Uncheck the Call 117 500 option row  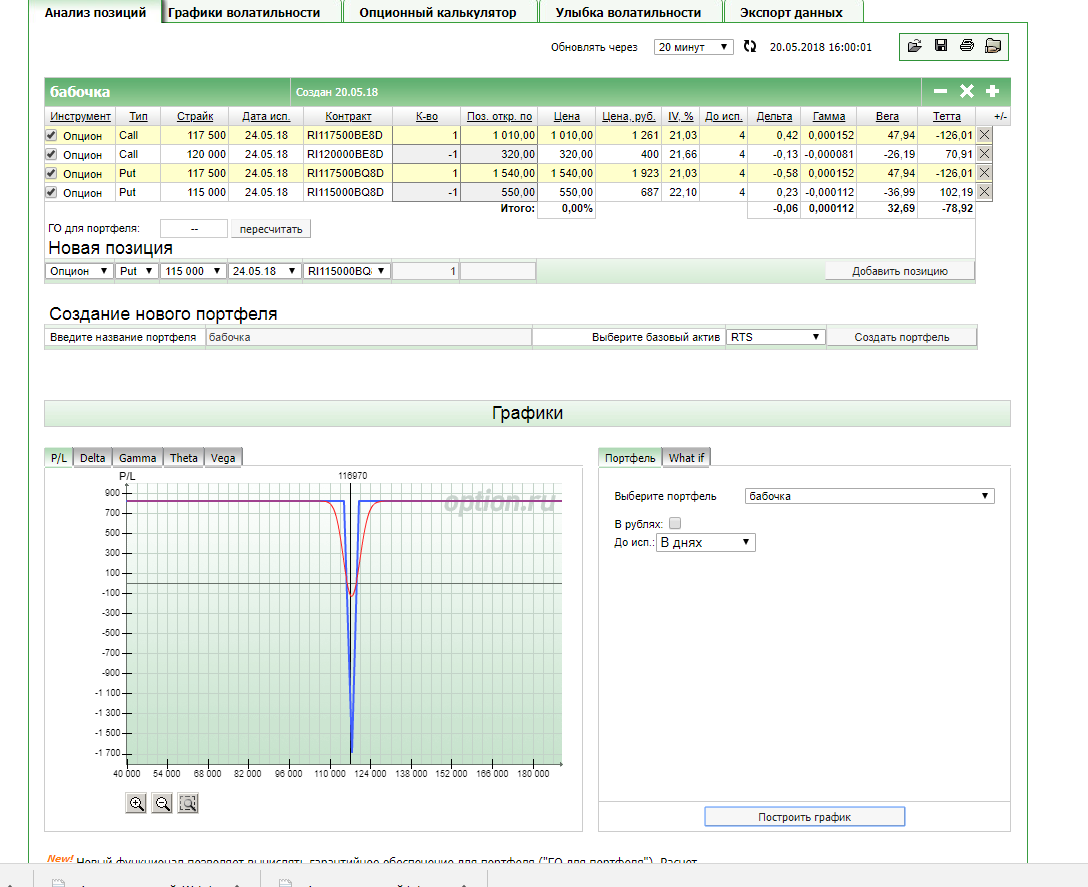pyautogui.click(x=52, y=135)
